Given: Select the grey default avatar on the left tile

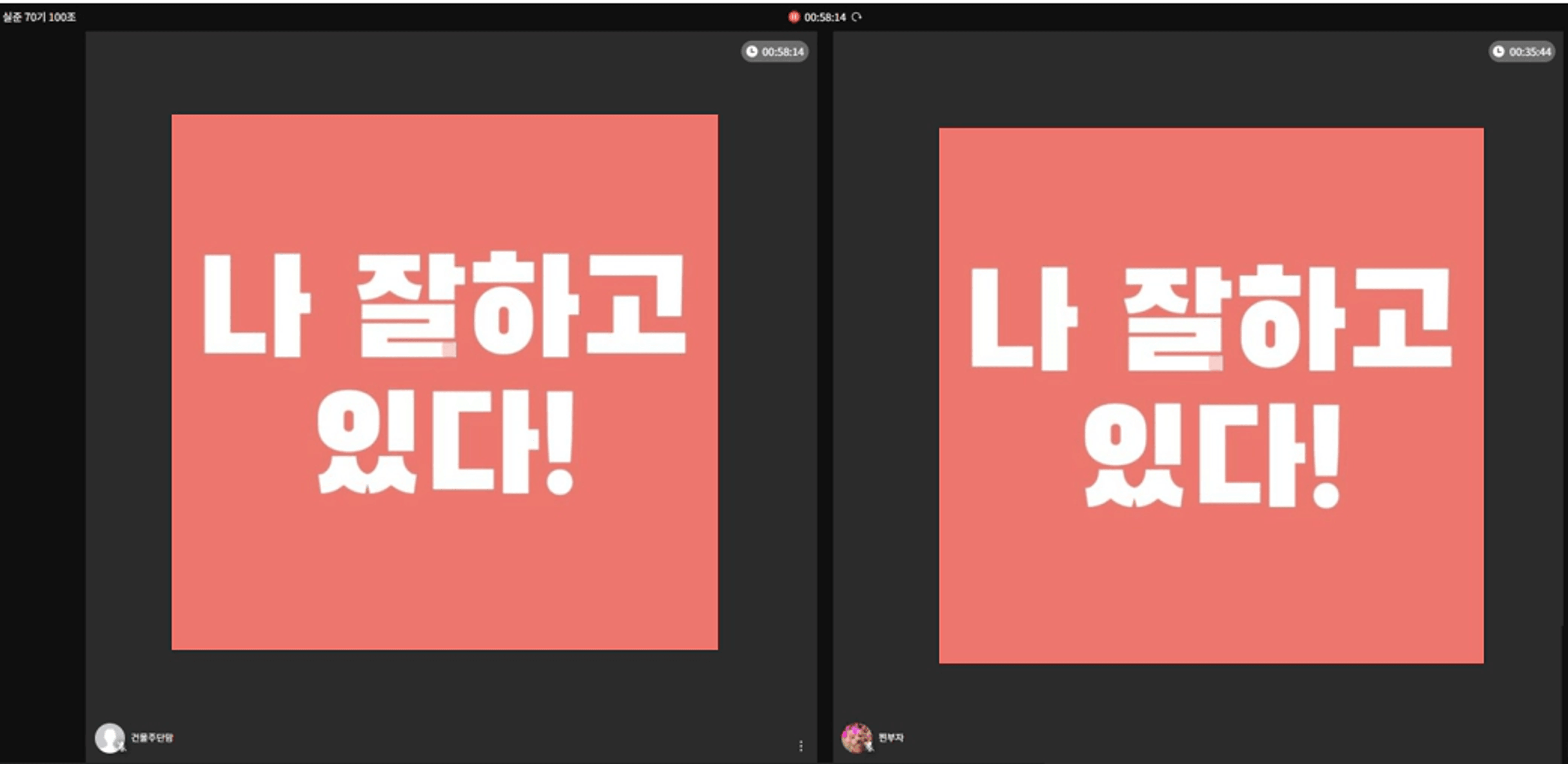Looking at the screenshot, I should click(x=109, y=738).
